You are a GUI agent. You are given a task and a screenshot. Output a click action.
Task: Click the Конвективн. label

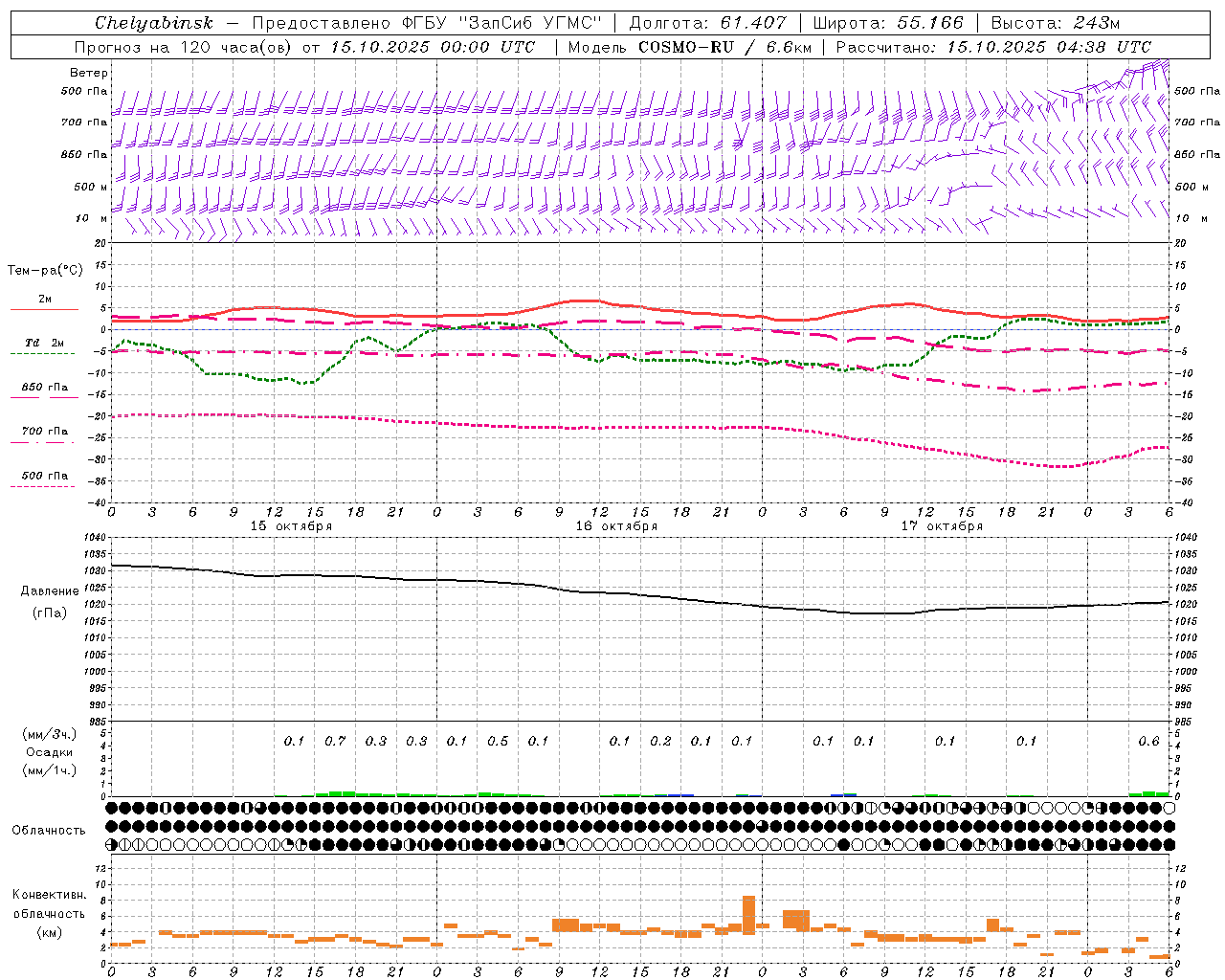click(x=49, y=895)
